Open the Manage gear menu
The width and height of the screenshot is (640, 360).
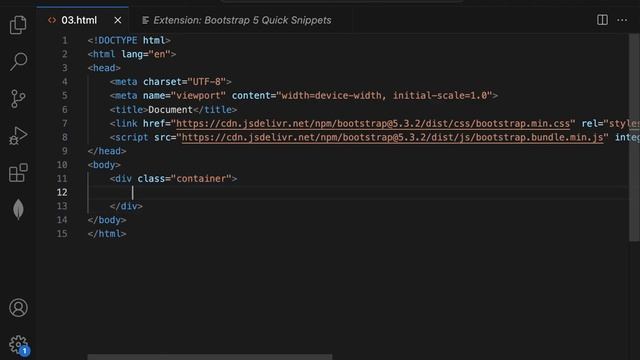coord(18,345)
